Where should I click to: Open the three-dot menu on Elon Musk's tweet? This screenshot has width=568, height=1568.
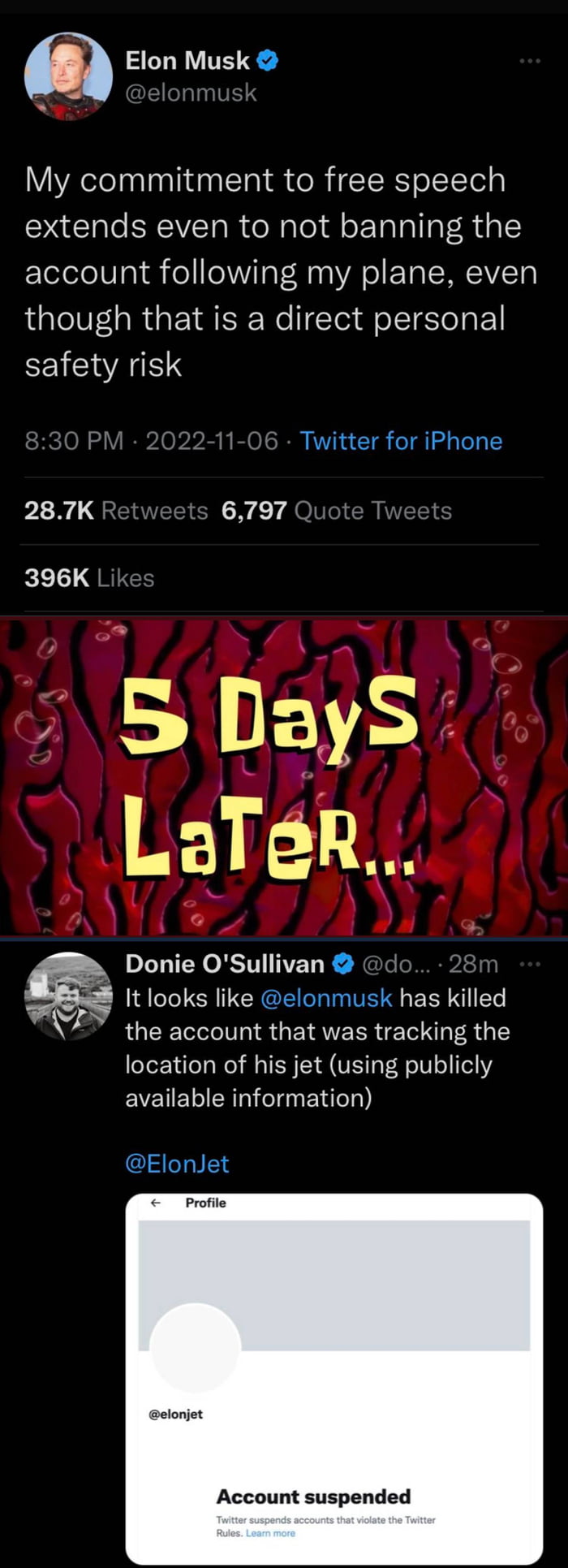click(x=529, y=61)
